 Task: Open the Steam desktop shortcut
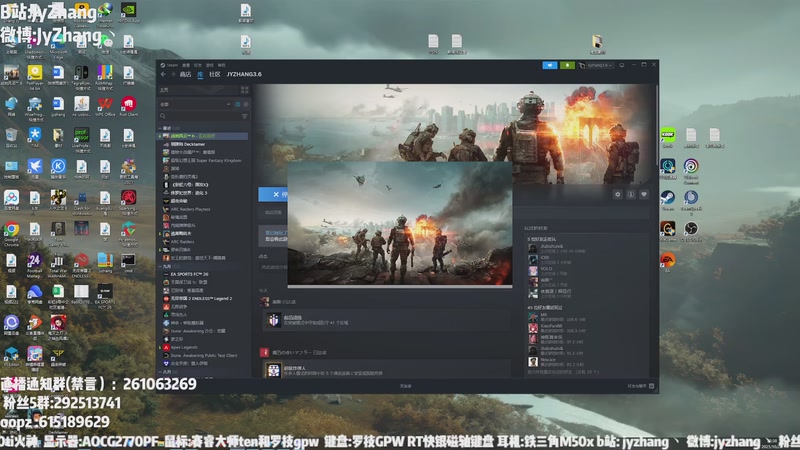tap(668, 199)
